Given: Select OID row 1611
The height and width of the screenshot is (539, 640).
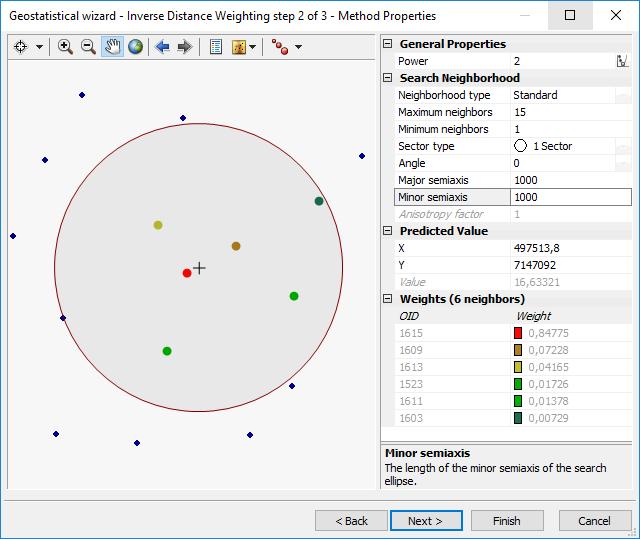Looking at the screenshot, I should coord(513,401).
